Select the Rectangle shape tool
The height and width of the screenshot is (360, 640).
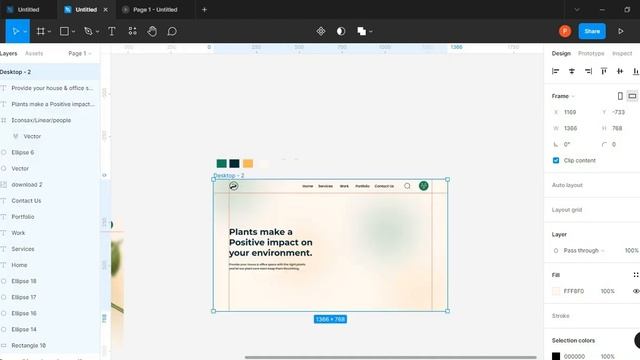[64, 31]
